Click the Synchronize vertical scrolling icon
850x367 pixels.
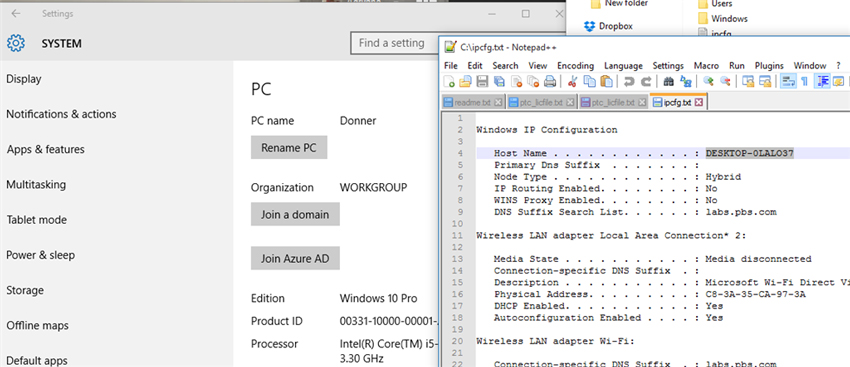click(748, 81)
